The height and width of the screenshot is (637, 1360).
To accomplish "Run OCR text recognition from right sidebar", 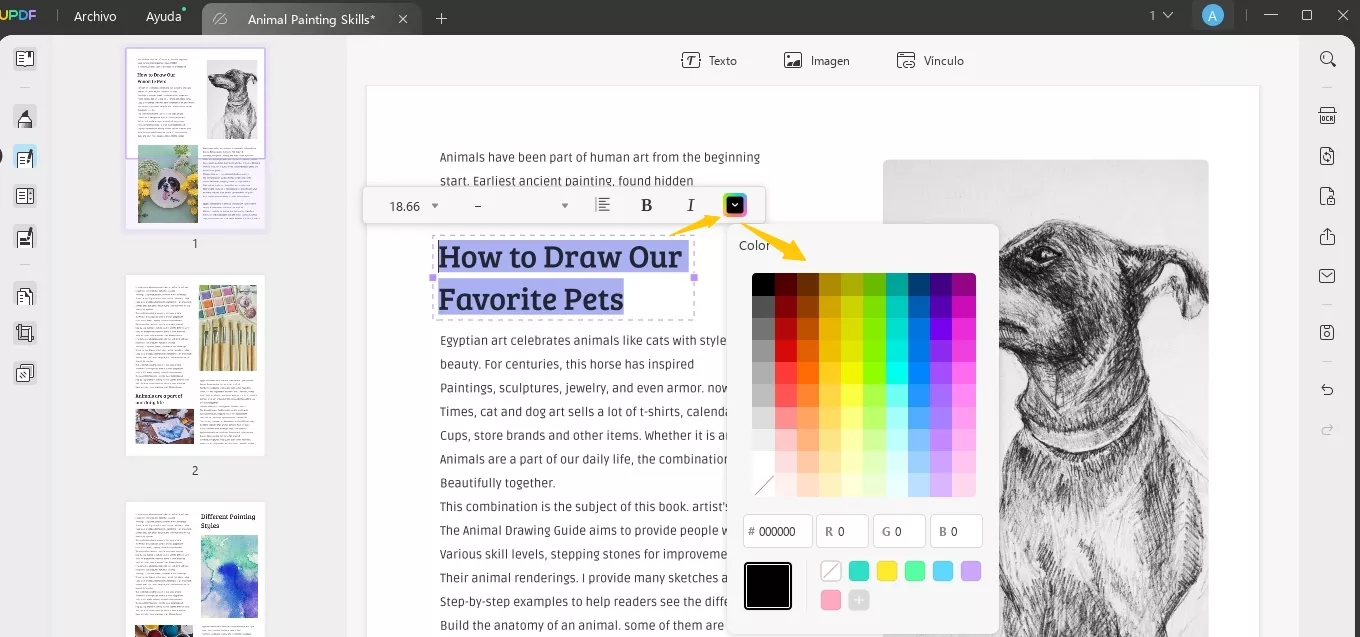I will (1328, 115).
